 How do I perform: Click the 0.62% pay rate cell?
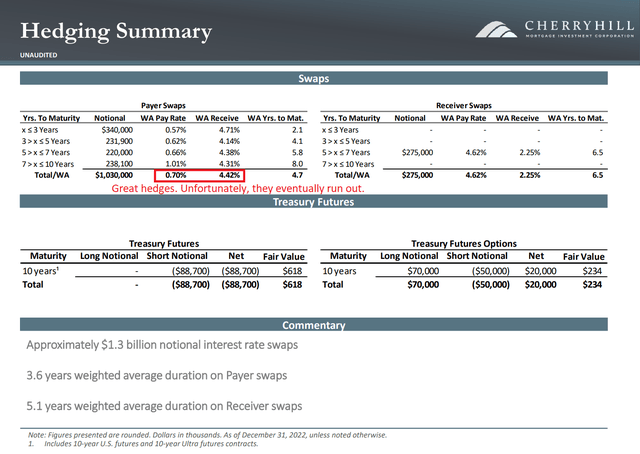176,141
